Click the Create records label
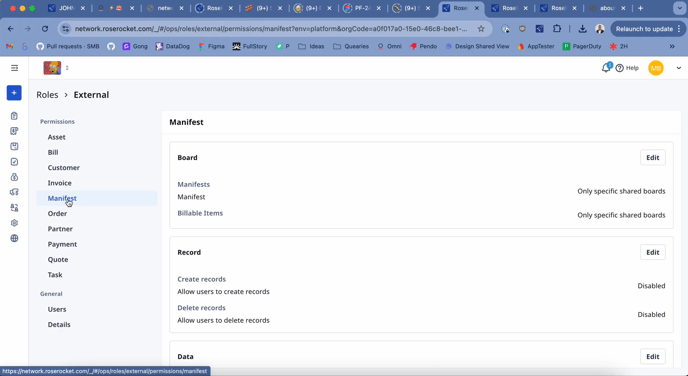This screenshot has height=376, width=688. 201,279
